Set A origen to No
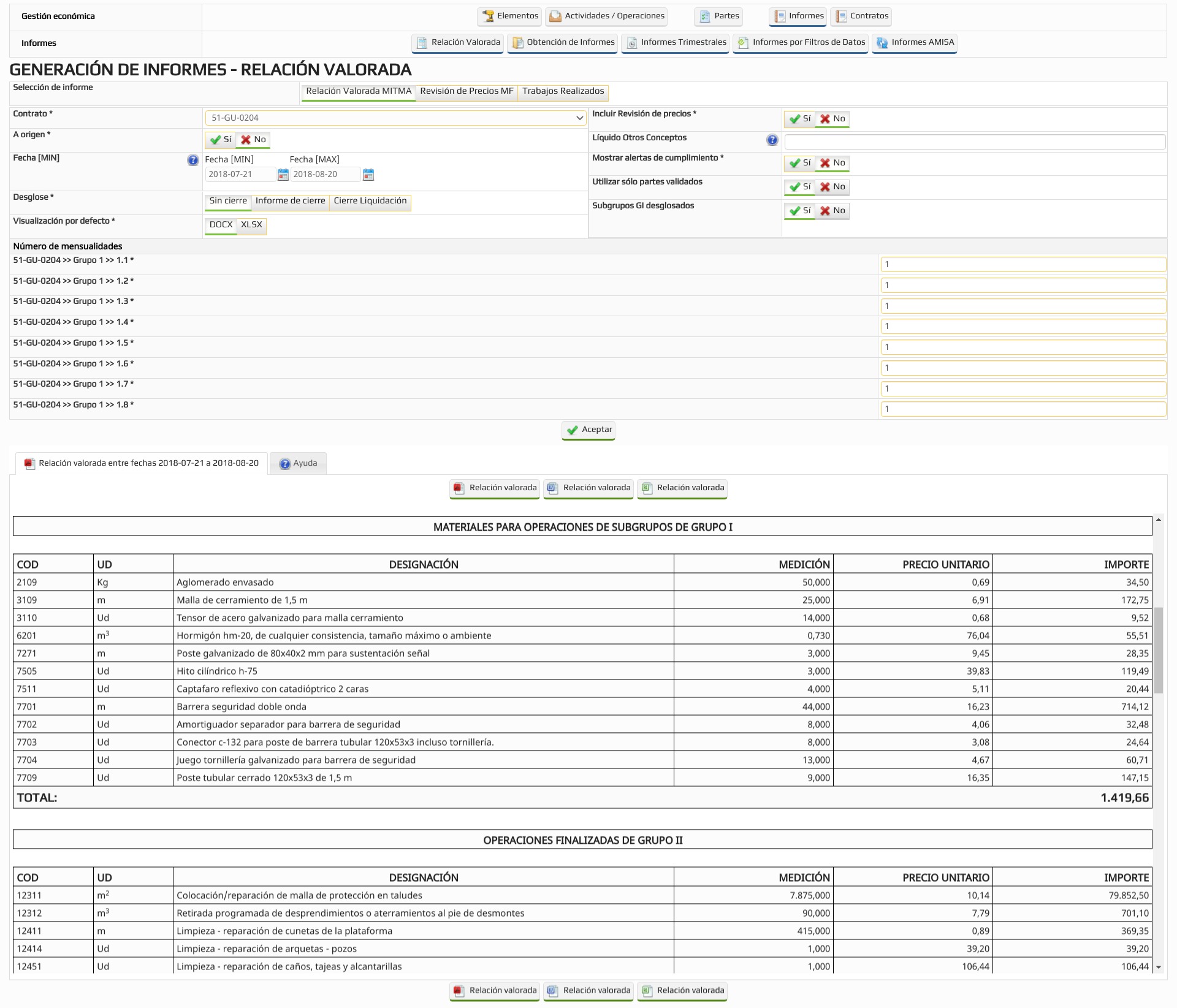This screenshot has width=1177, height=1008. click(x=253, y=140)
